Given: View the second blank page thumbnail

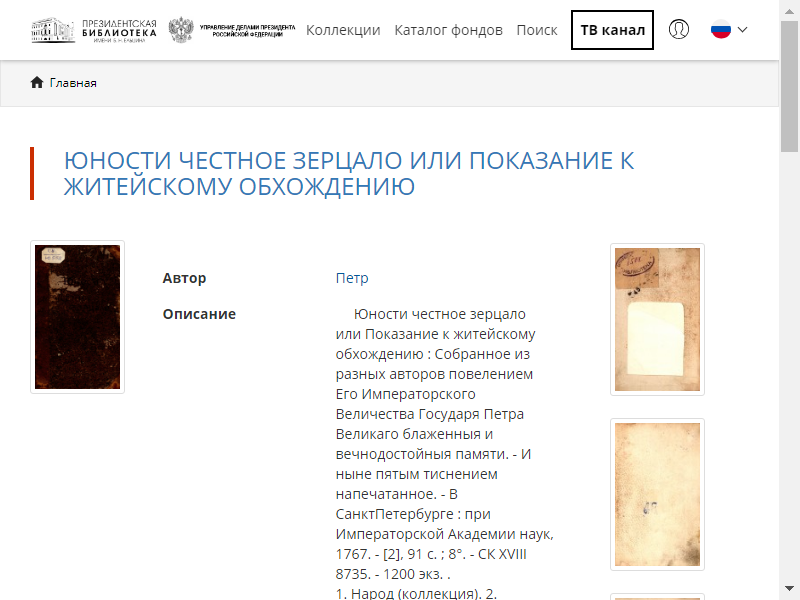Looking at the screenshot, I should pos(657,494).
